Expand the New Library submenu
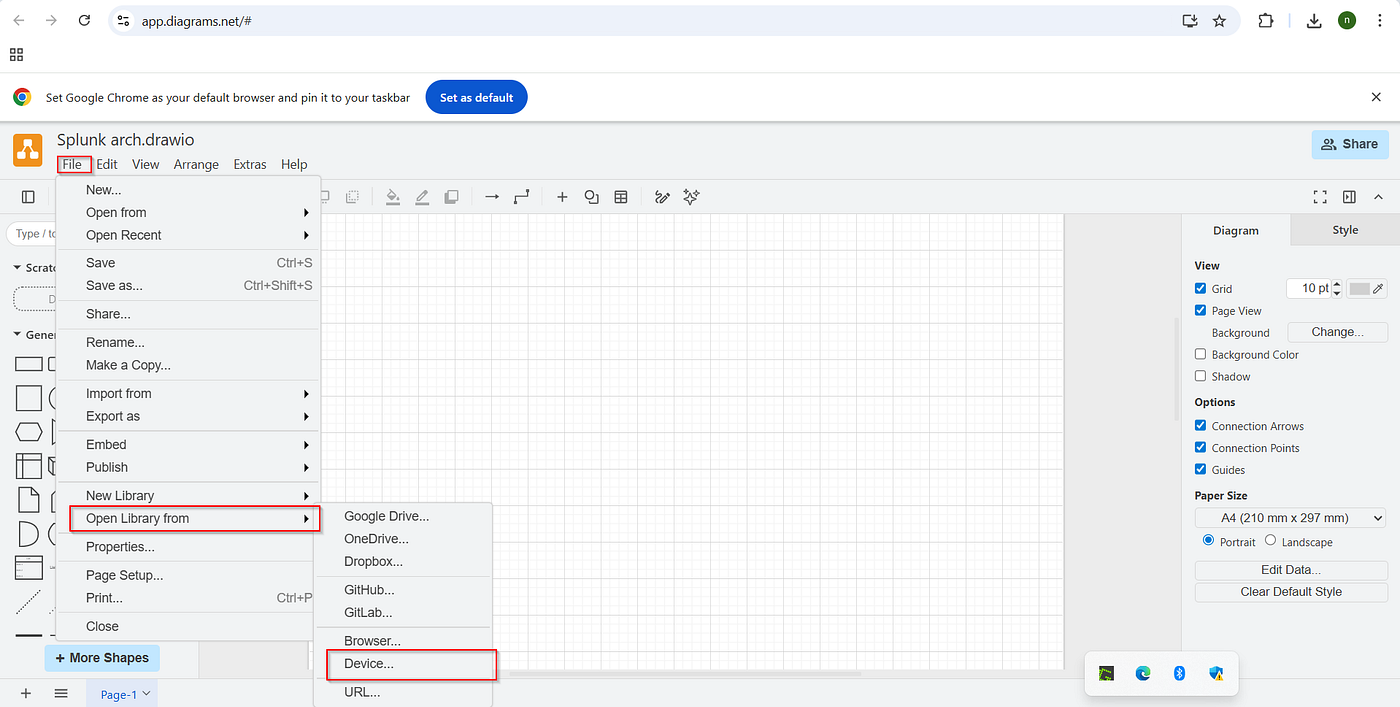Viewport: 1400px width, 707px height. point(188,495)
